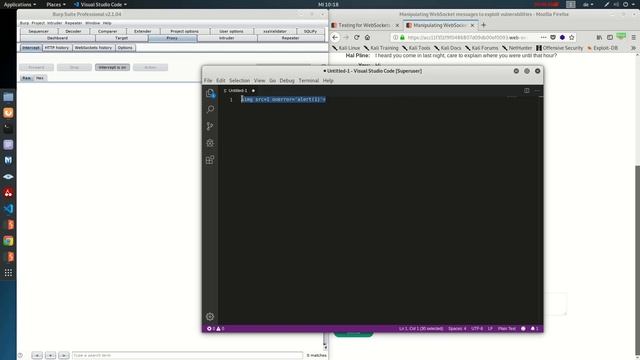Switch to the HTTP history tab in Burp

(x=57, y=48)
